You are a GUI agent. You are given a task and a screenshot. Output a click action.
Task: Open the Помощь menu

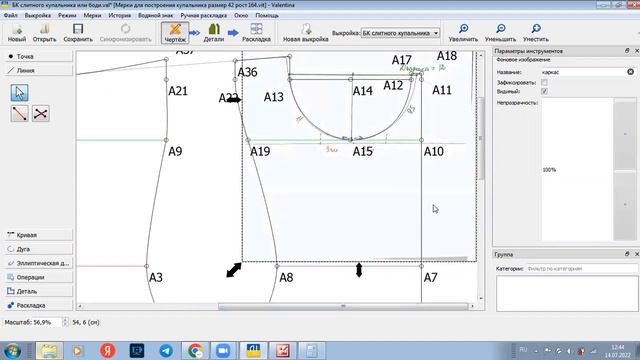click(x=267, y=15)
